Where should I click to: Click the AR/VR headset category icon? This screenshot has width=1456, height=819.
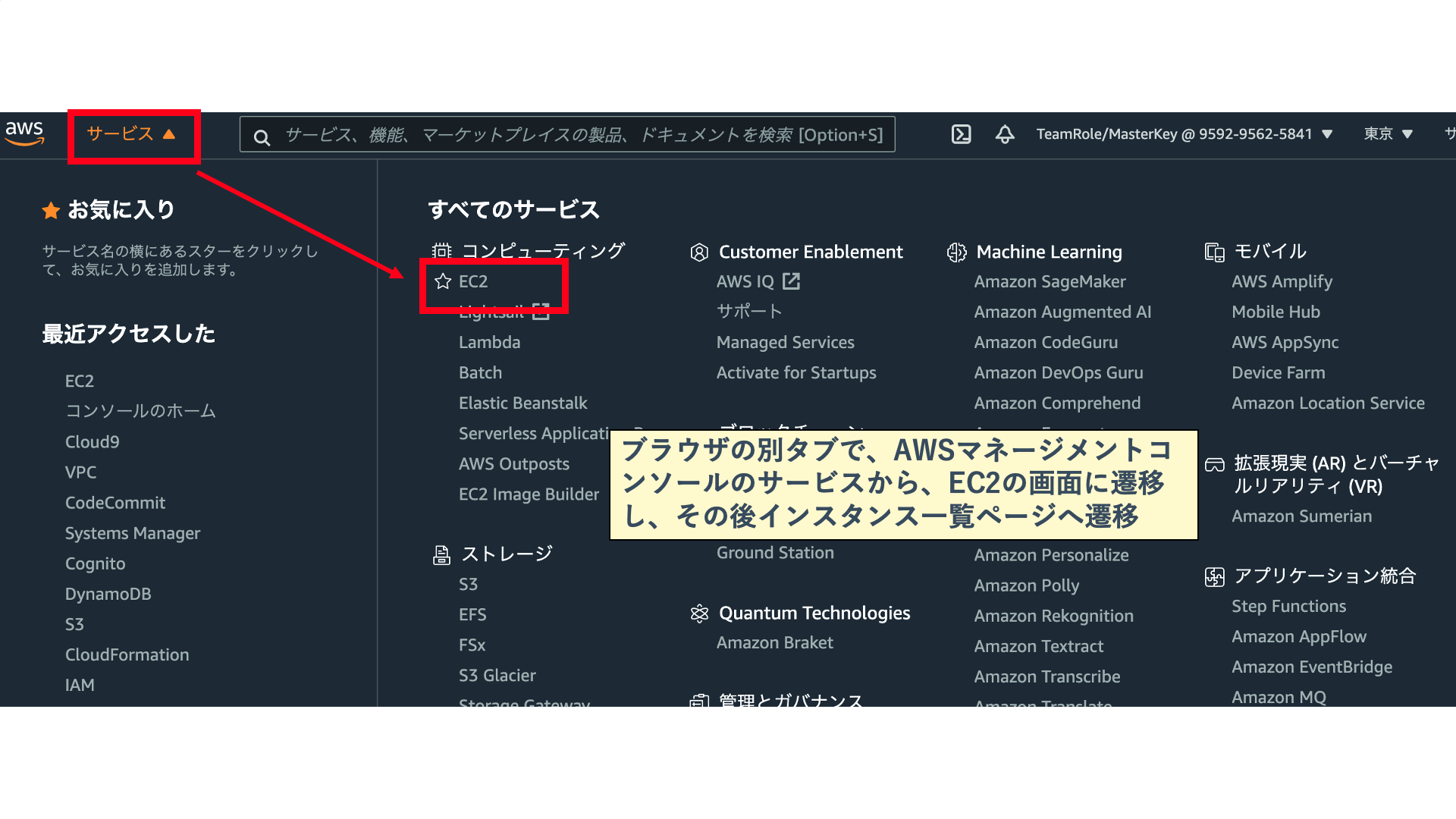click(1215, 464)
